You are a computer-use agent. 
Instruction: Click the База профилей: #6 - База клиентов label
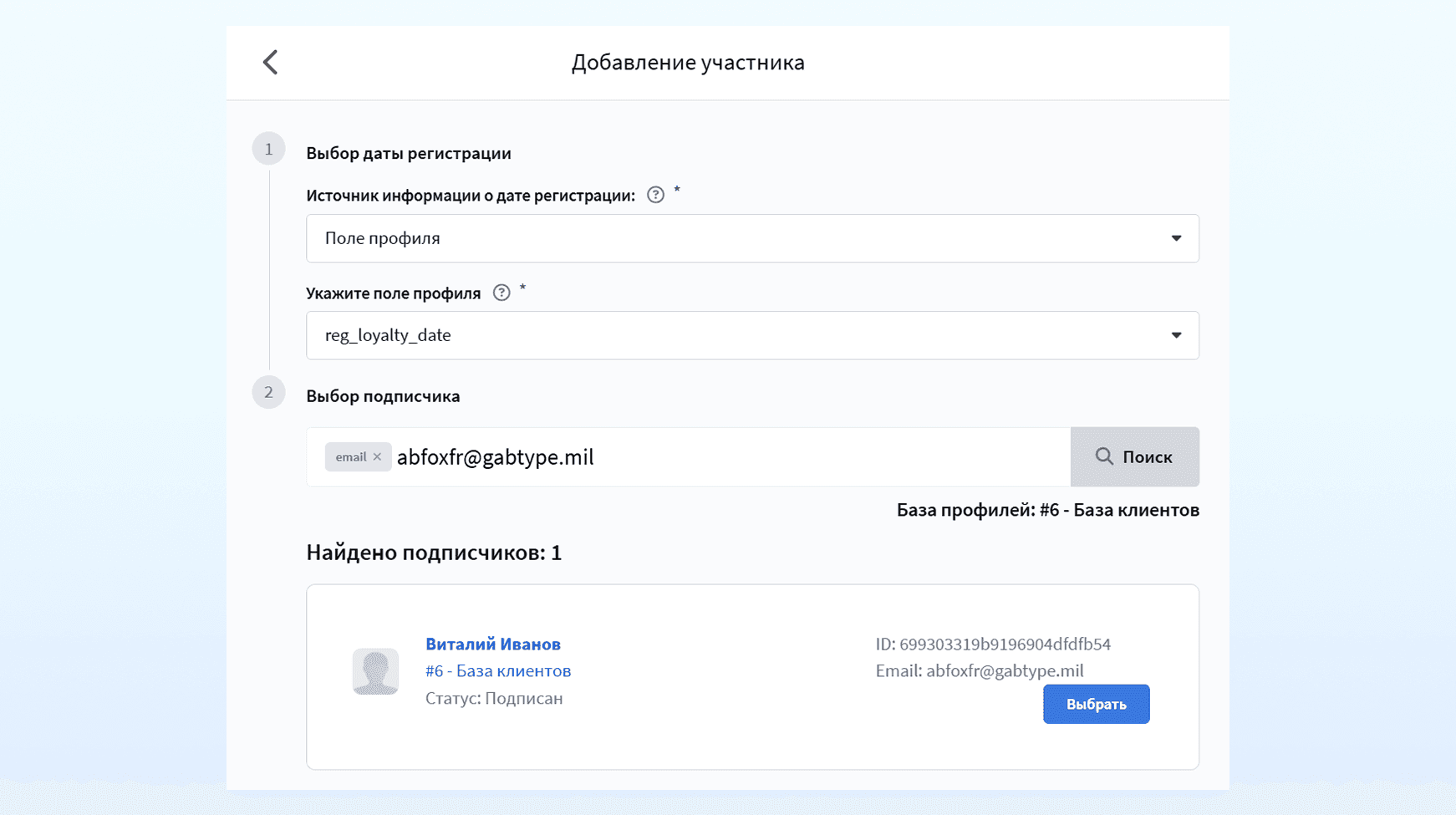tap(1048, 510)
